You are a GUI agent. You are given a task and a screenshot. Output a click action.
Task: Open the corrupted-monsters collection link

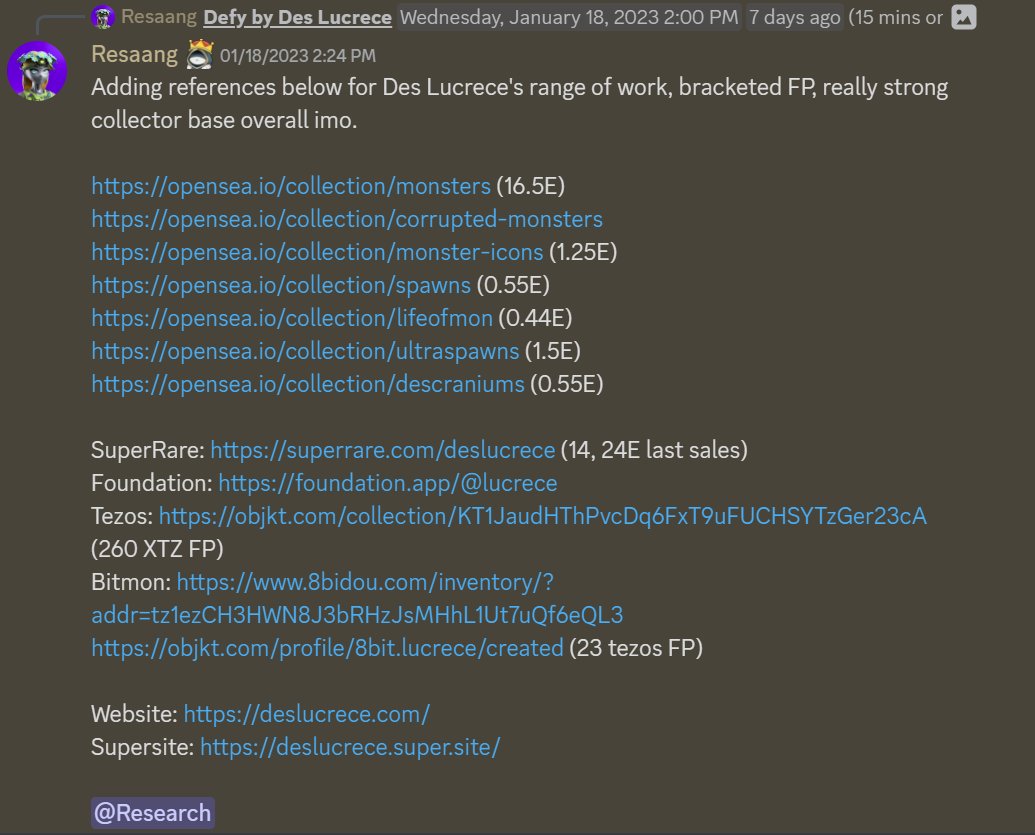click(347, 219)
